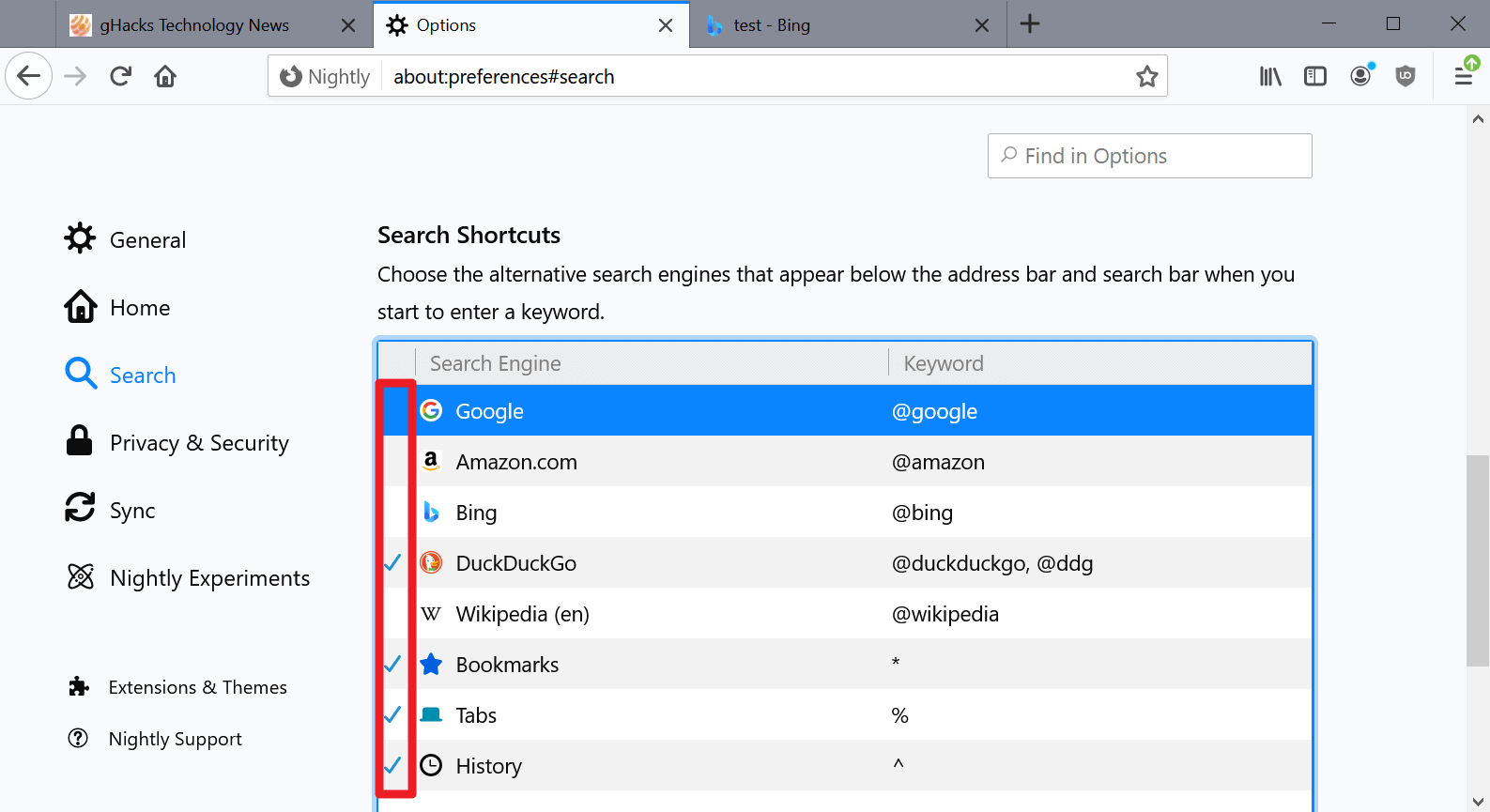Sort by the Keyword column header

(1099, 363)
